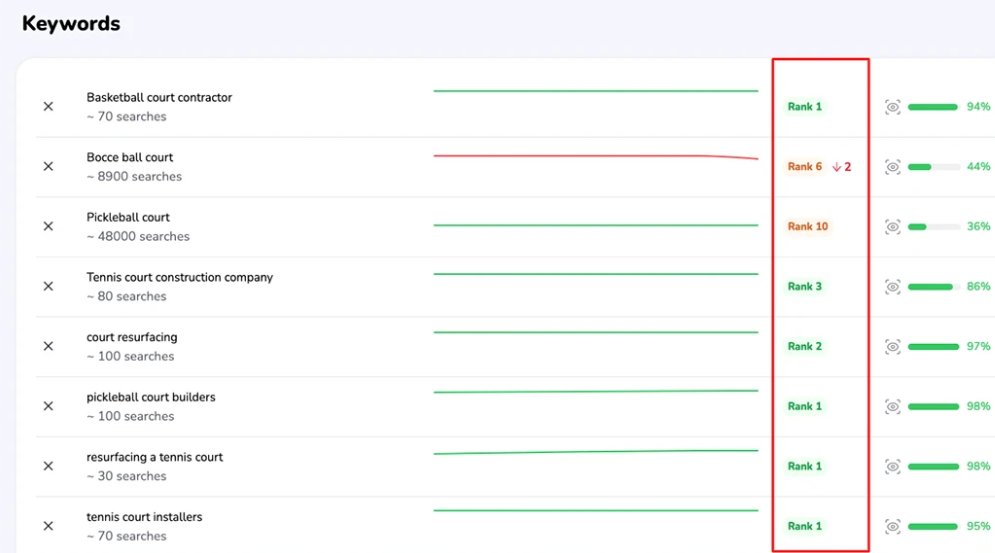Remove resurfacing a tennis court keyword

pos(48,467)
